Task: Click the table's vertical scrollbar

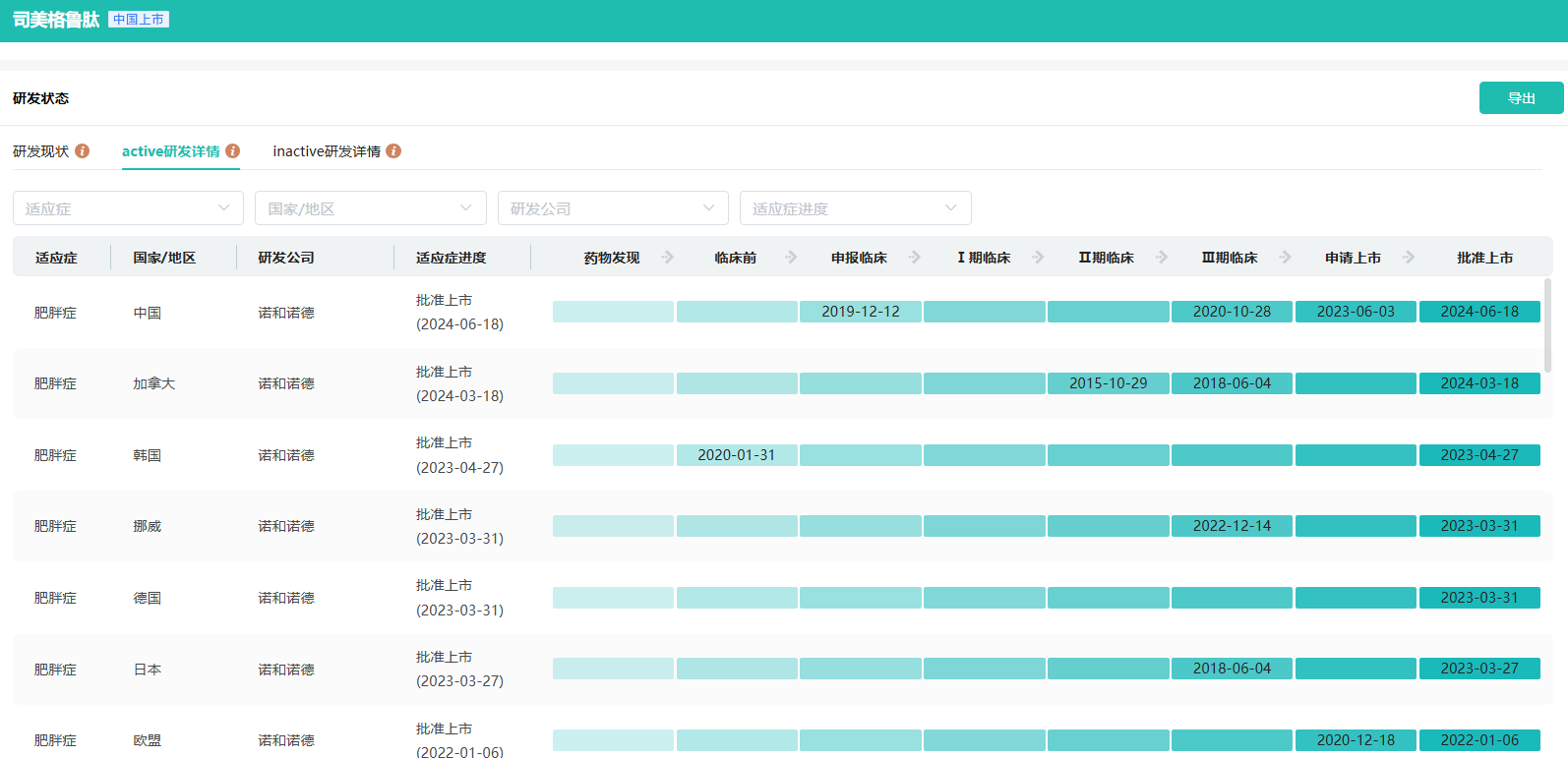Action: click(x=1547, y=324)
